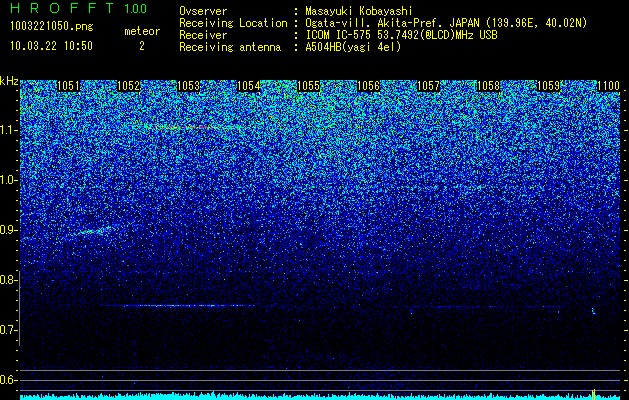
Task: Click the yellow spike marker in the bottom signal strip
Action: pos(593,393)
